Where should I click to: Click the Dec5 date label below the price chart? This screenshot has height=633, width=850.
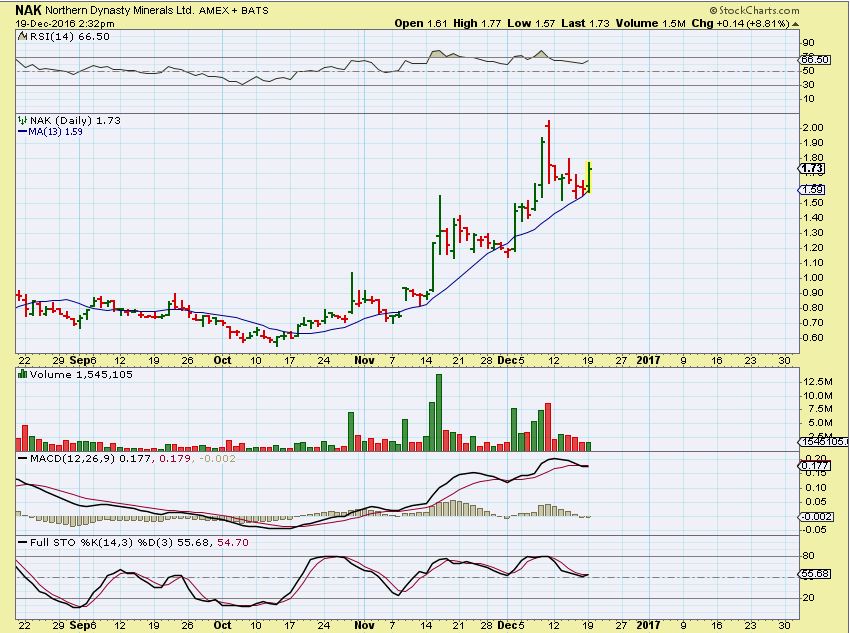pyautogui.click(x=511, y=360)
